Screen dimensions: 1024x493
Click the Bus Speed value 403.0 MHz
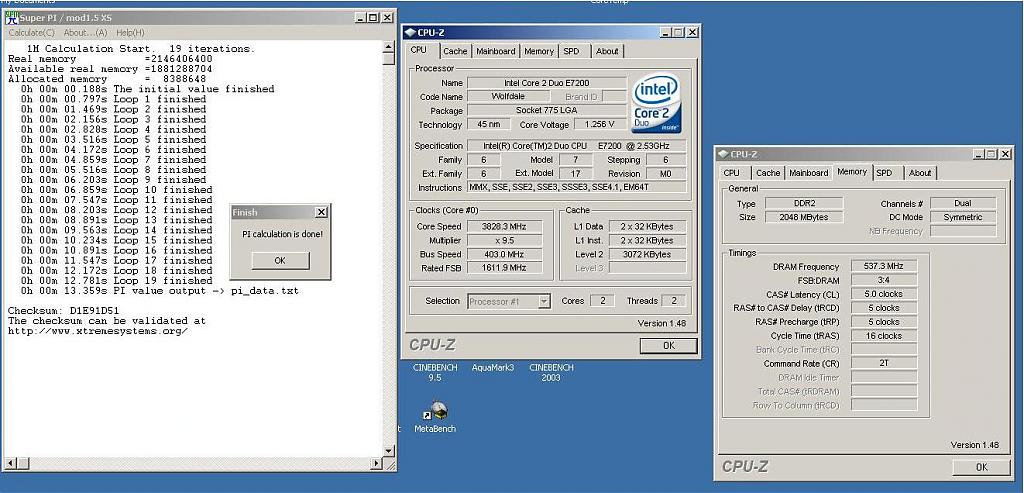[x=505, y=254]
